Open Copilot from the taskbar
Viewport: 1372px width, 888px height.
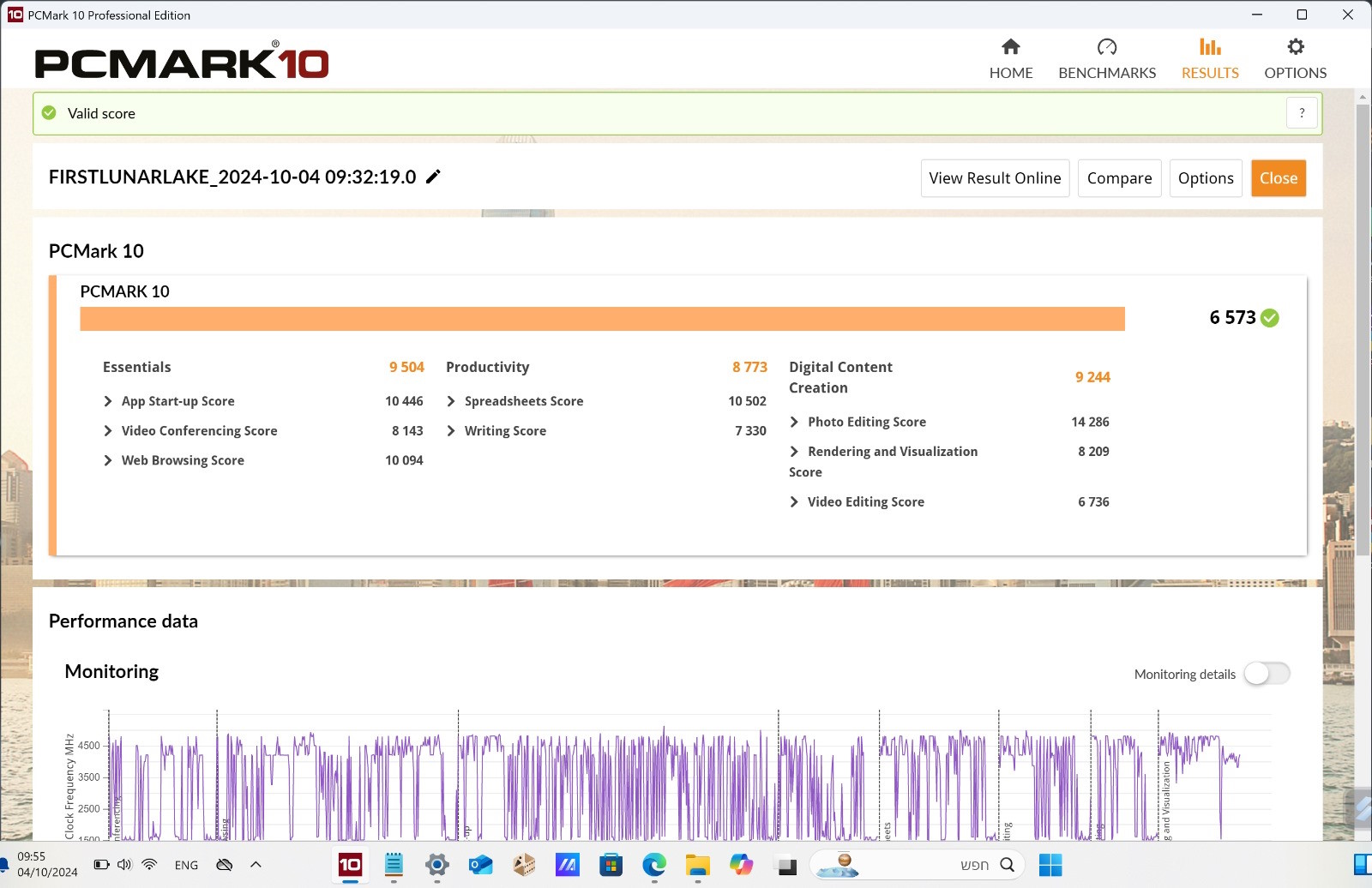point(741,866)
